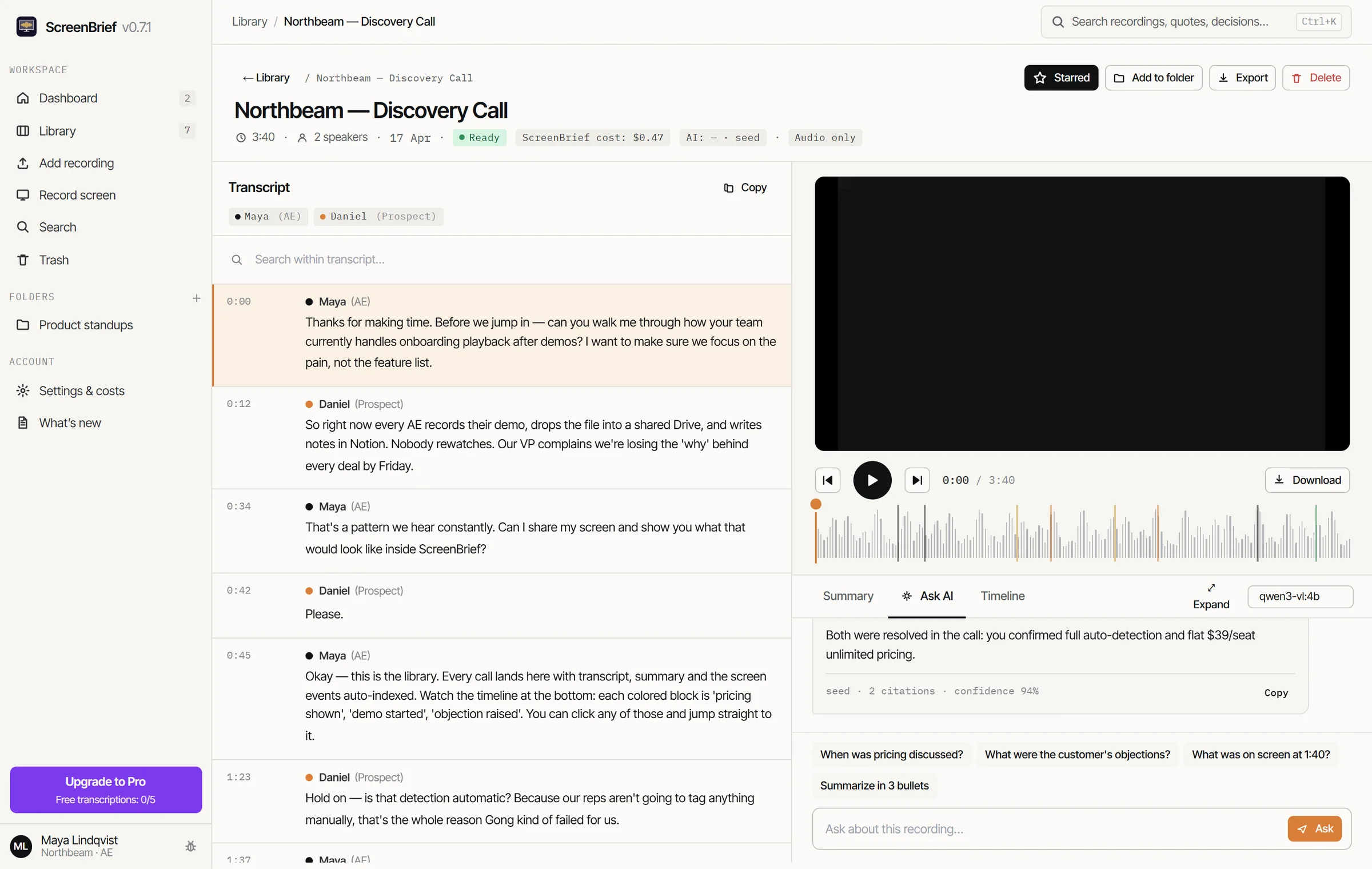Screen dimensions: 1372x869
Task: Ask 'What was on screen at 1:40?'
Action: pos(1261,755)
